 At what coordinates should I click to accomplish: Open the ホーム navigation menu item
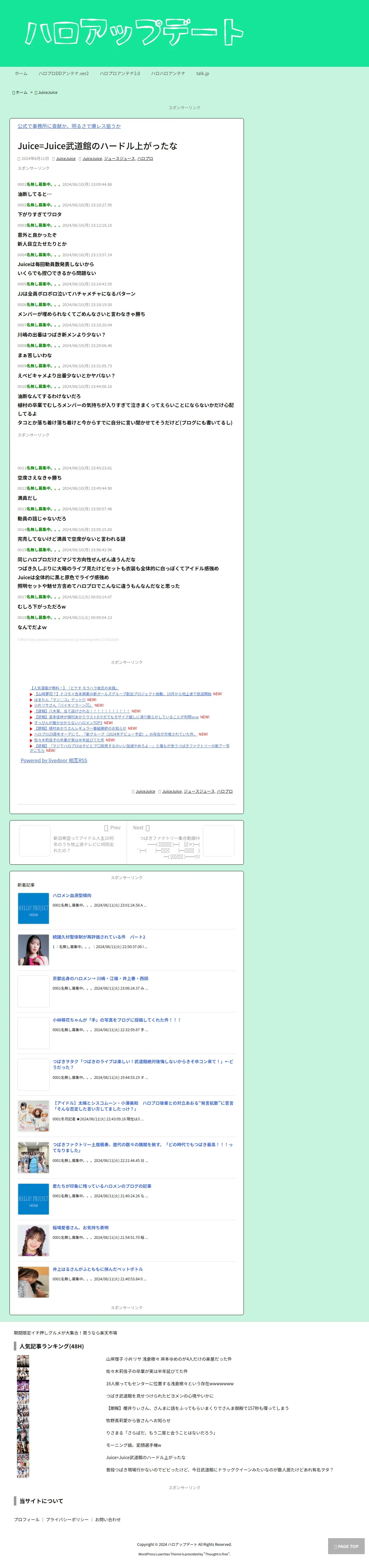(x=21, y=74)
